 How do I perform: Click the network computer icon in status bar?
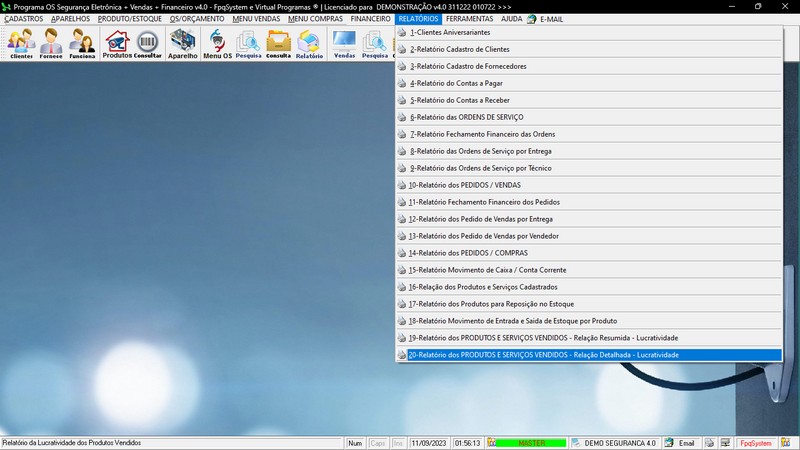725,443
